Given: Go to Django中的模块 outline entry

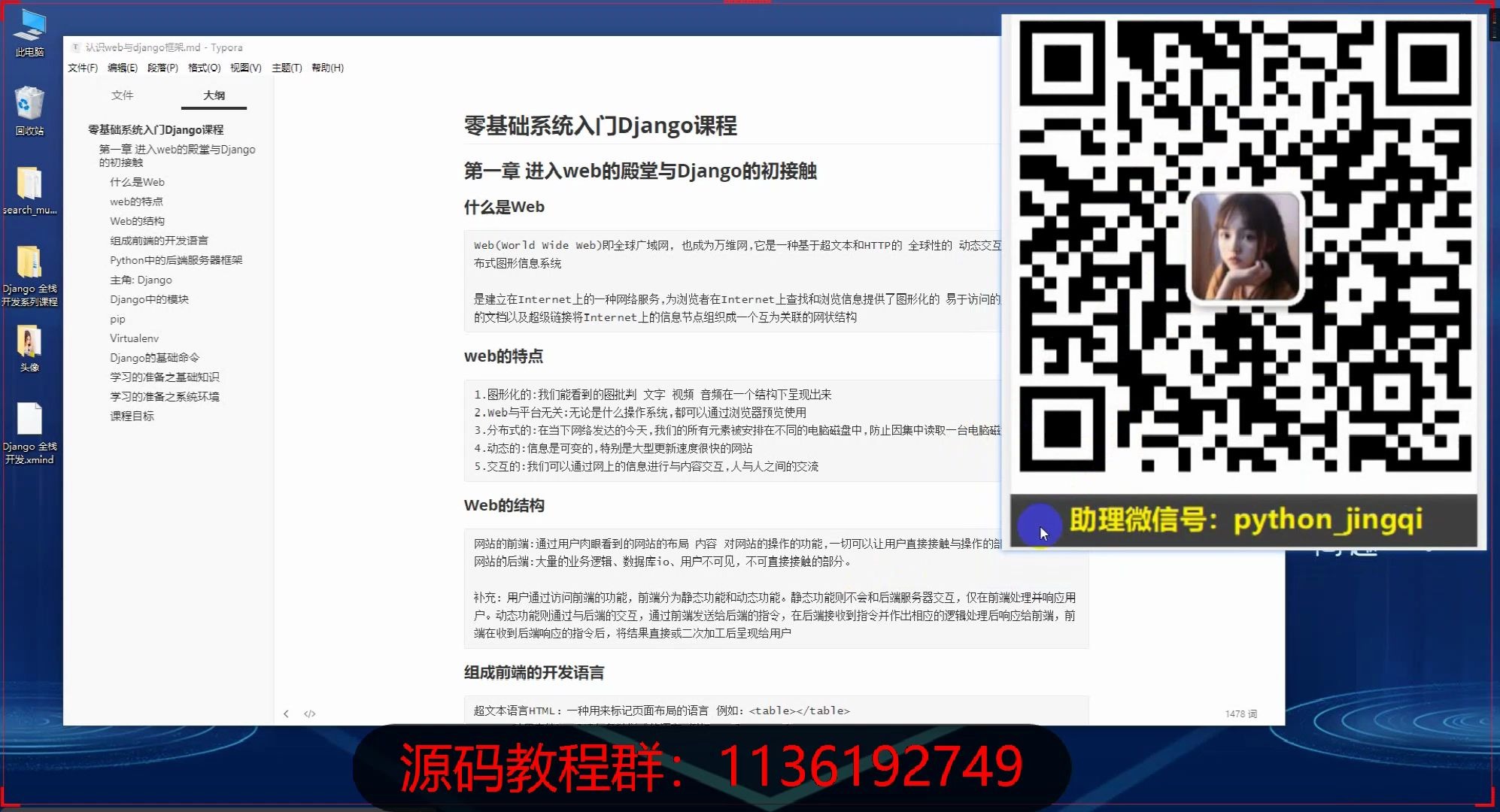Looking at the screenshot, I should [x=149, y=299].
